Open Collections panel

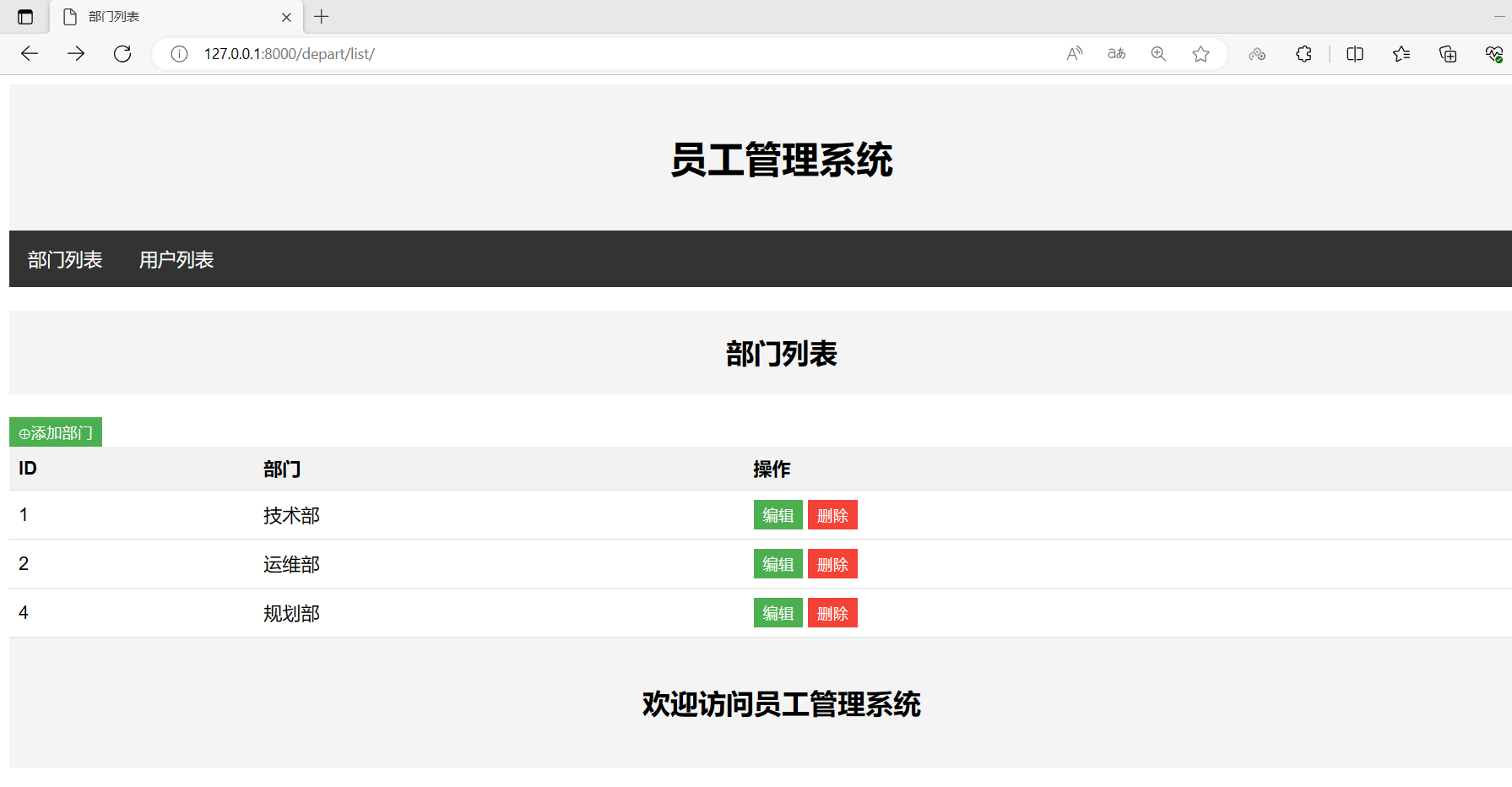pos(1448,54)
